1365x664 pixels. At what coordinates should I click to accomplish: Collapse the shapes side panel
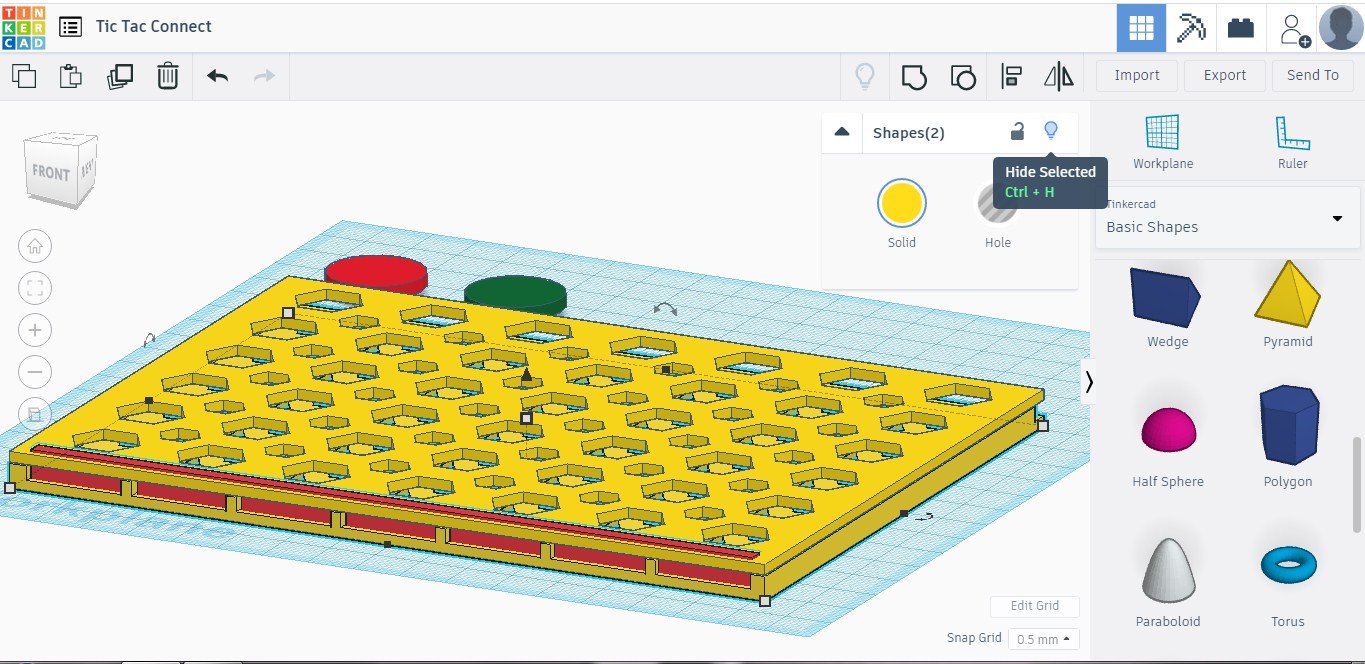point(1089,381)
